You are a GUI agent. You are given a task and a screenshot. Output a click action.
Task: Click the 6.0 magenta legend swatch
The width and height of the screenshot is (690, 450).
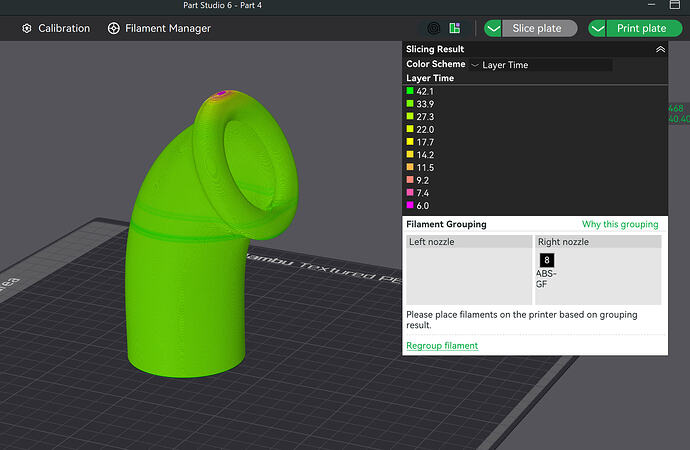click(410, 205)
